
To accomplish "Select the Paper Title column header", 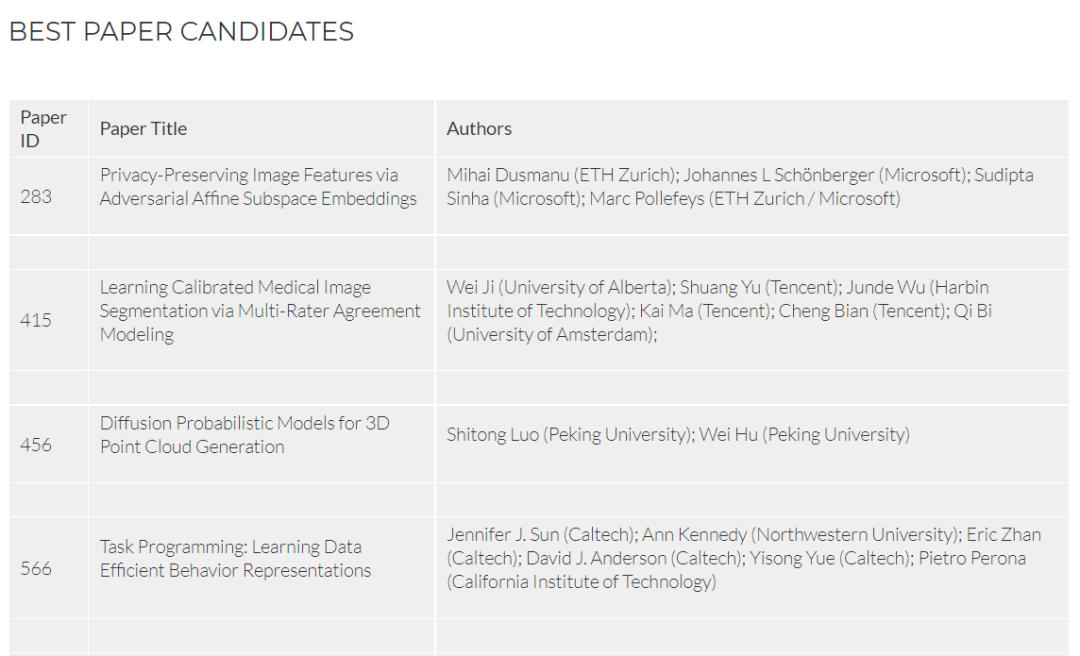I will pos(262,129).
